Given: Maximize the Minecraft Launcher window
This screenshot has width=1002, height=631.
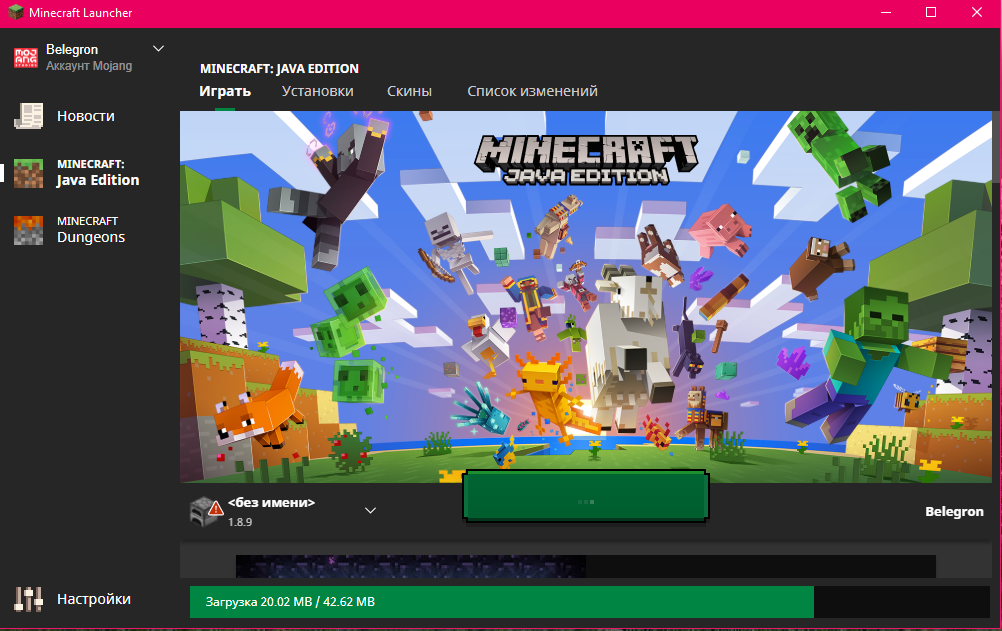Looking at the screenshot, I should coord(931,12).
